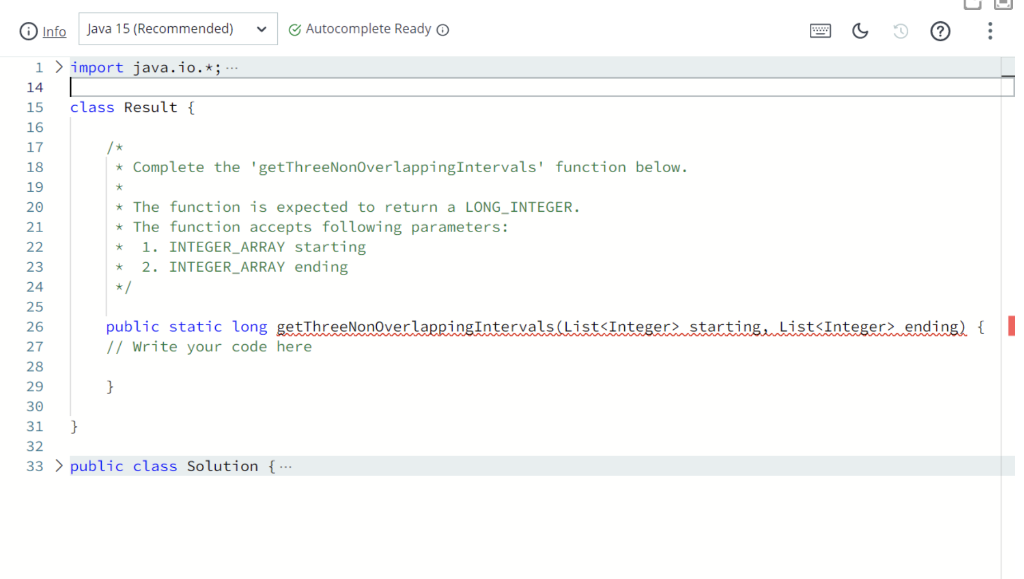This screenshot has height=579, width=1024.
Task: Expand the Solution class on line 33
Action: coord(58,465)
